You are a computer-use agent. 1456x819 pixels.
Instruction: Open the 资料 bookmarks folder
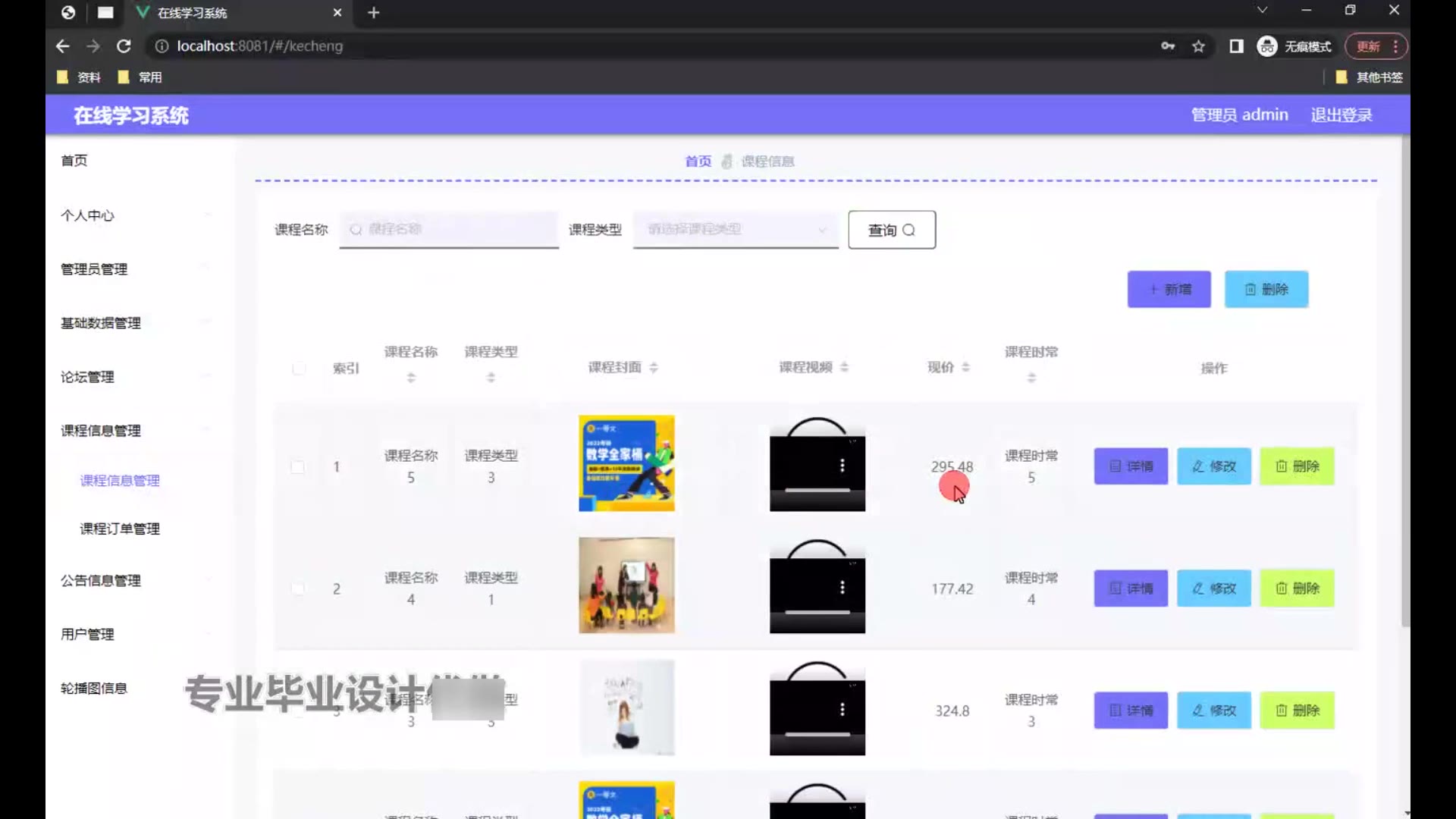79,77
